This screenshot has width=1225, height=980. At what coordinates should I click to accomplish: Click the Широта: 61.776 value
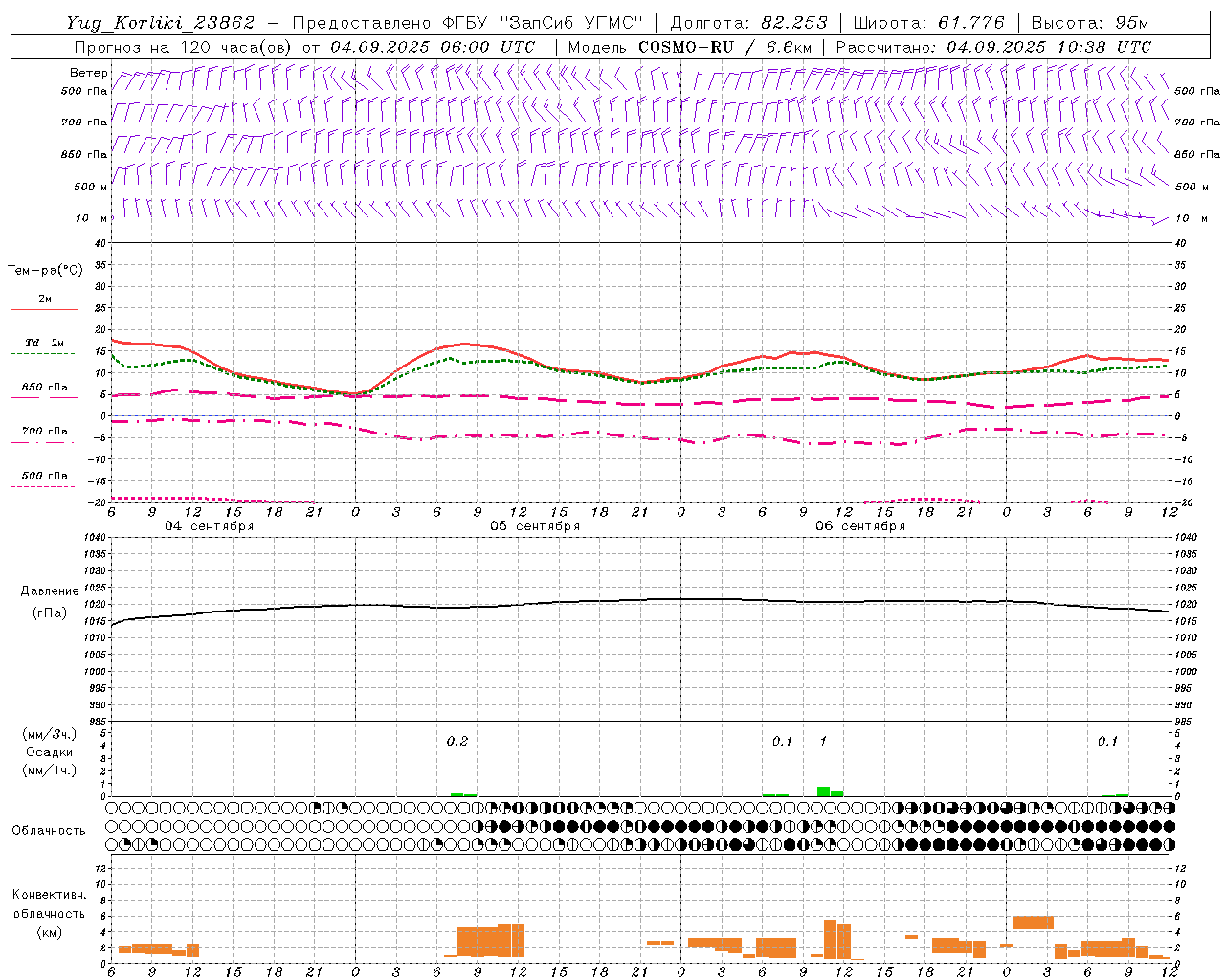click(929, 23)
